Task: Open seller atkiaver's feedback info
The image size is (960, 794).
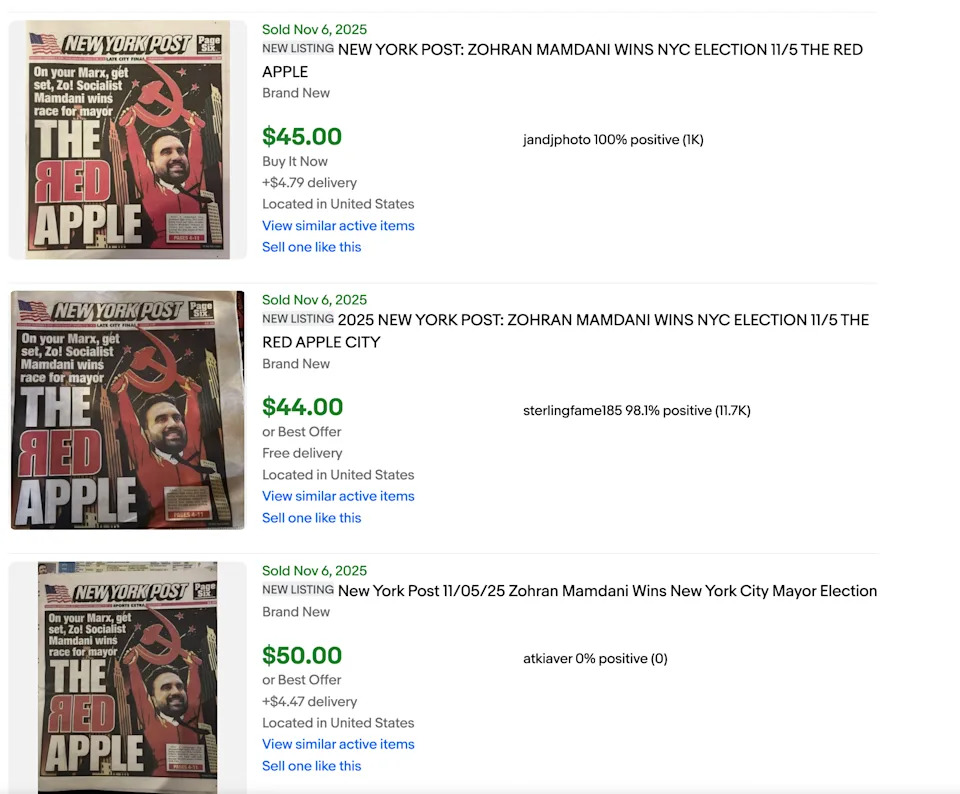Action: pos(595,659)
